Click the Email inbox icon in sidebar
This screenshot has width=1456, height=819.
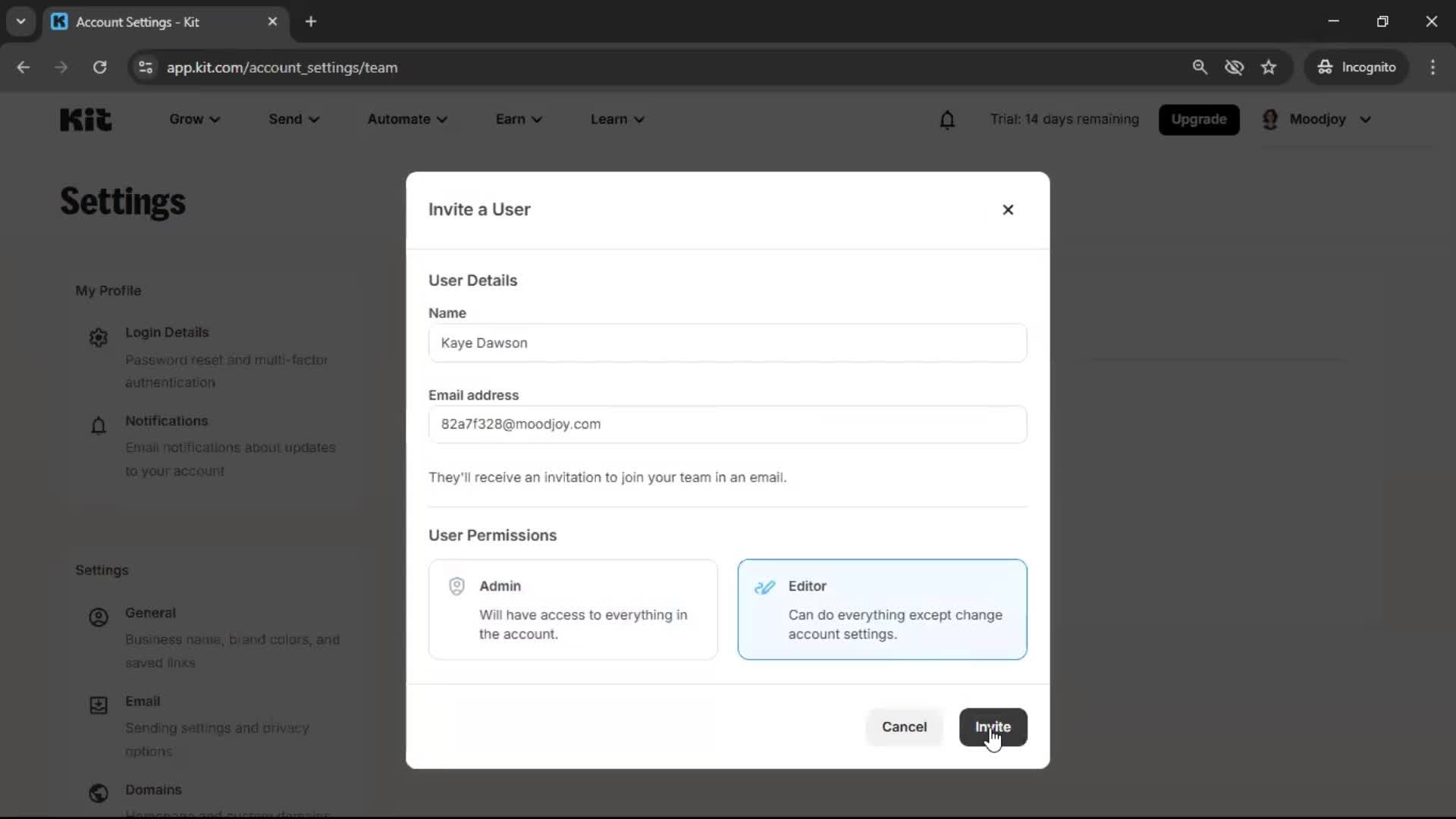tap(98, 706)
